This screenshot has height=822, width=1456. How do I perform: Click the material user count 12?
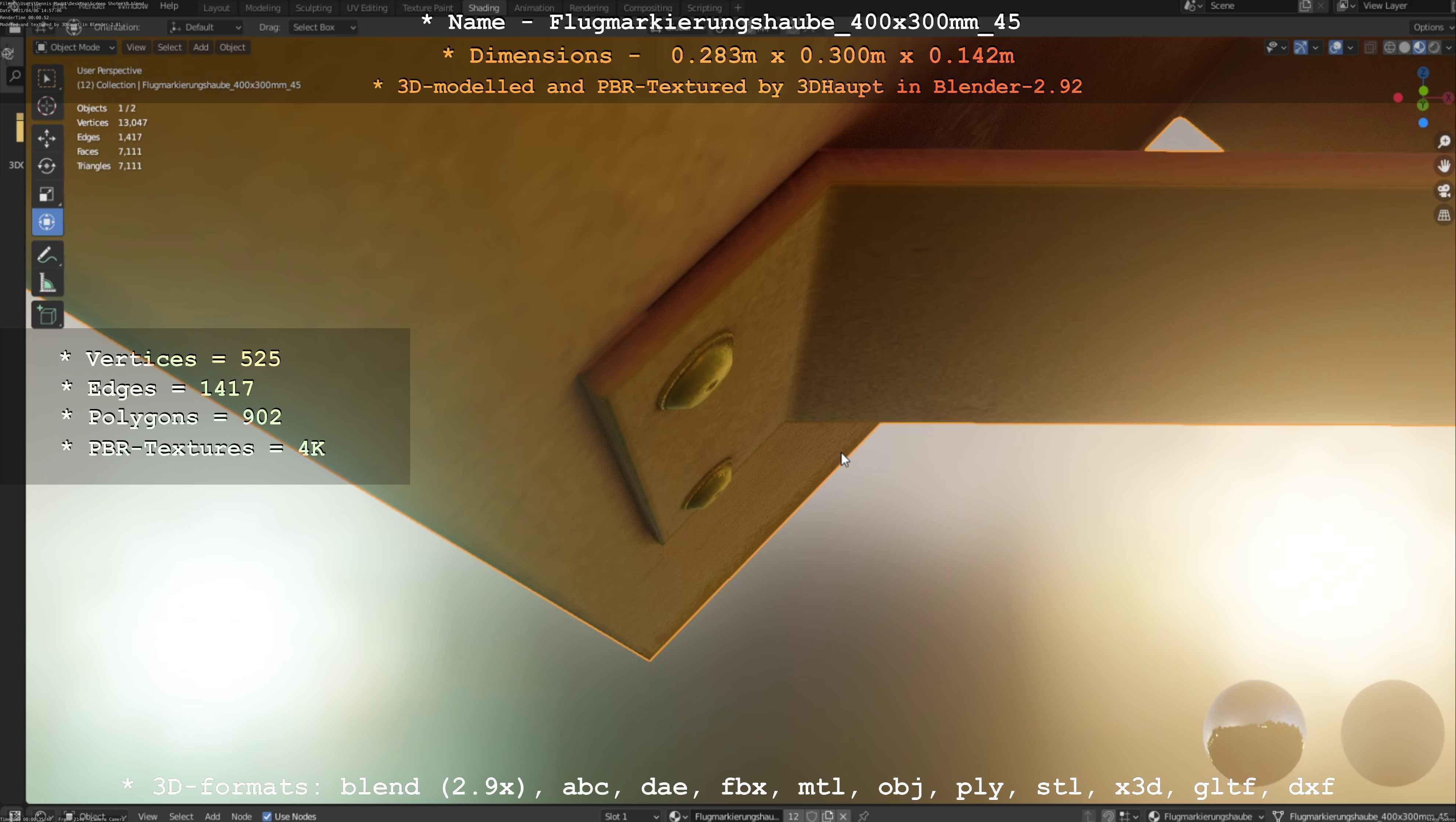pos(794,816)
